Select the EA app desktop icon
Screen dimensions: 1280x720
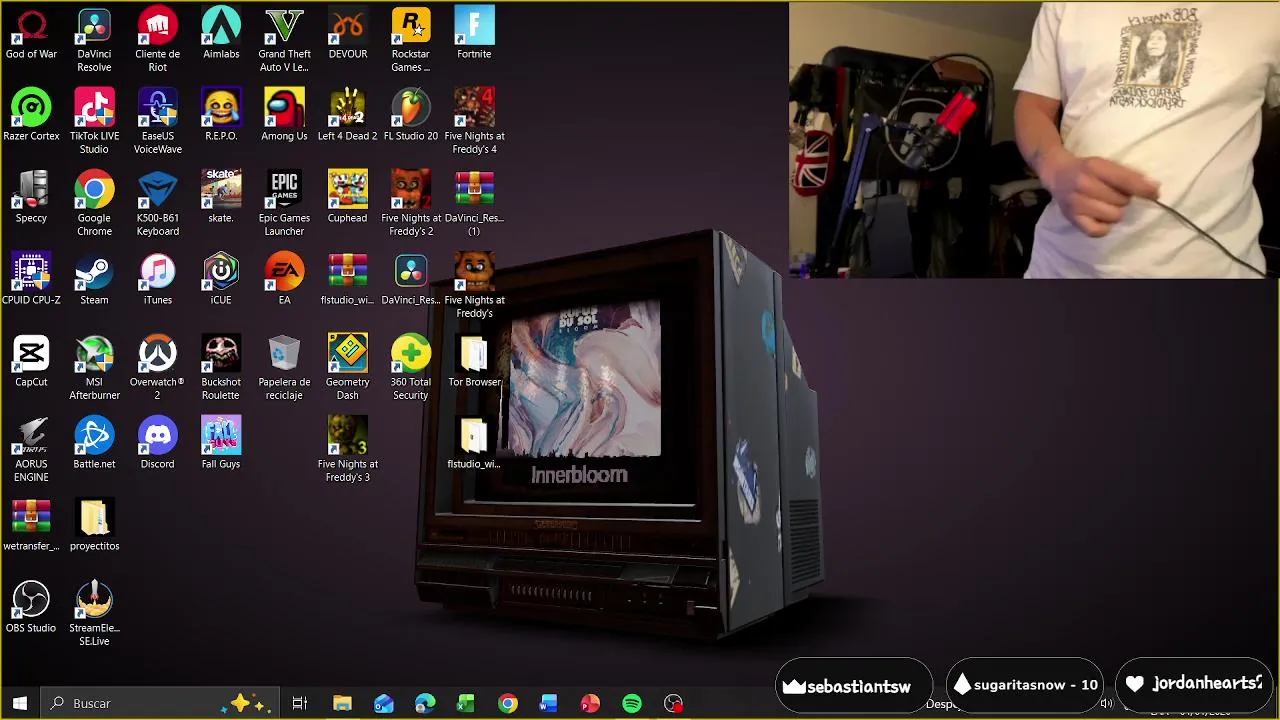coord(284,280)
